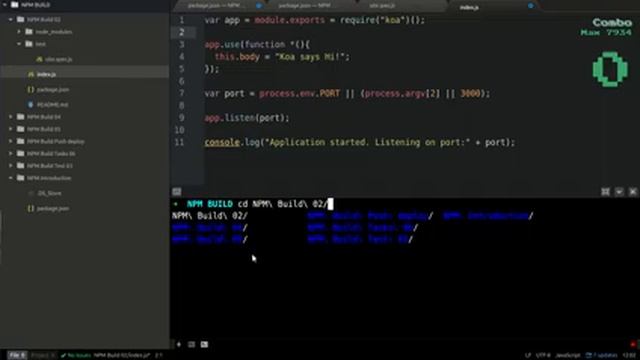
Task: Open package.json under NPM Introduction
Action: click(53, 208)
